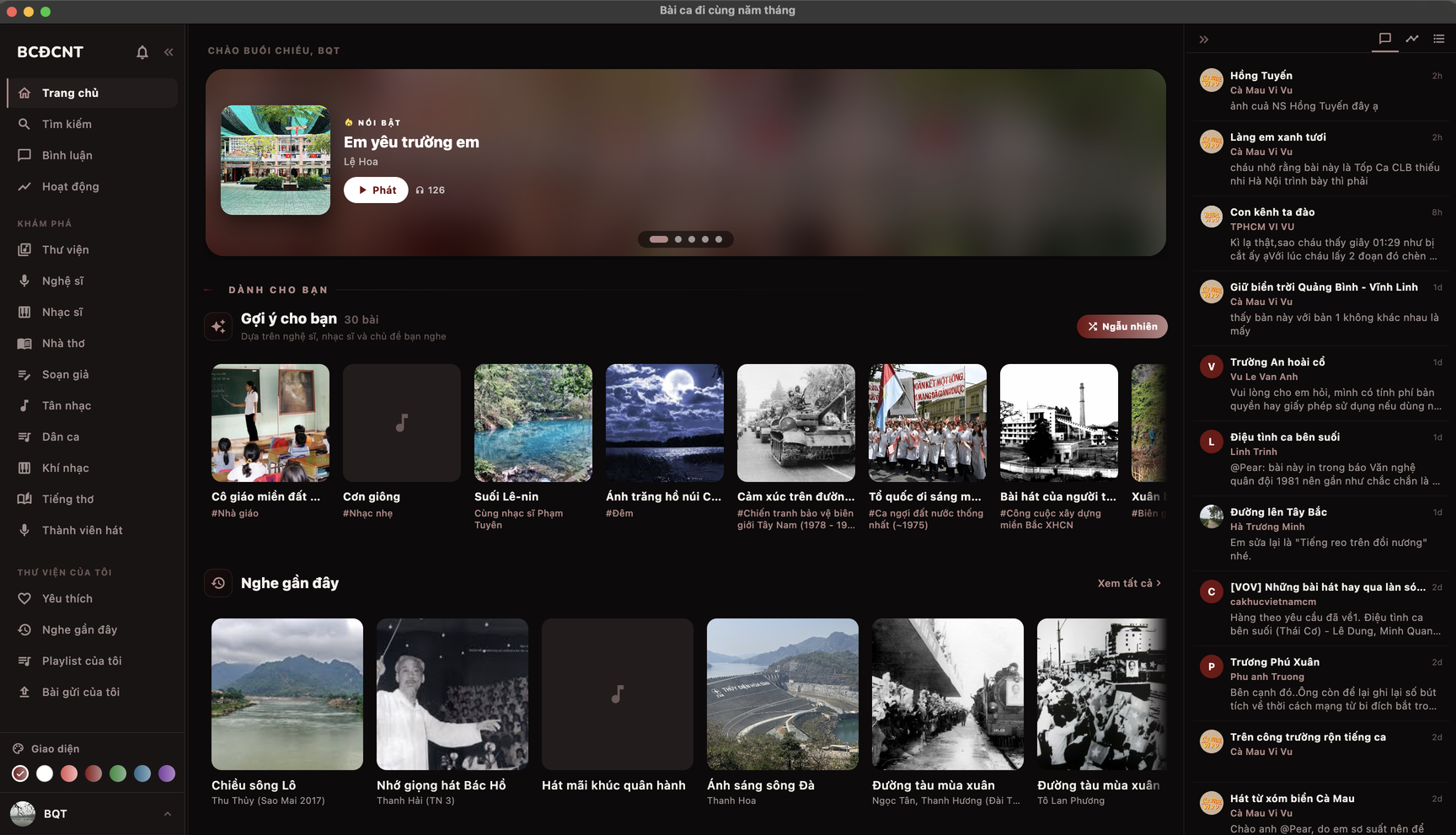This screenshot has height=835, width=1456.
Task: Select the white theme swatch
Action: click(x=45, y=773)
